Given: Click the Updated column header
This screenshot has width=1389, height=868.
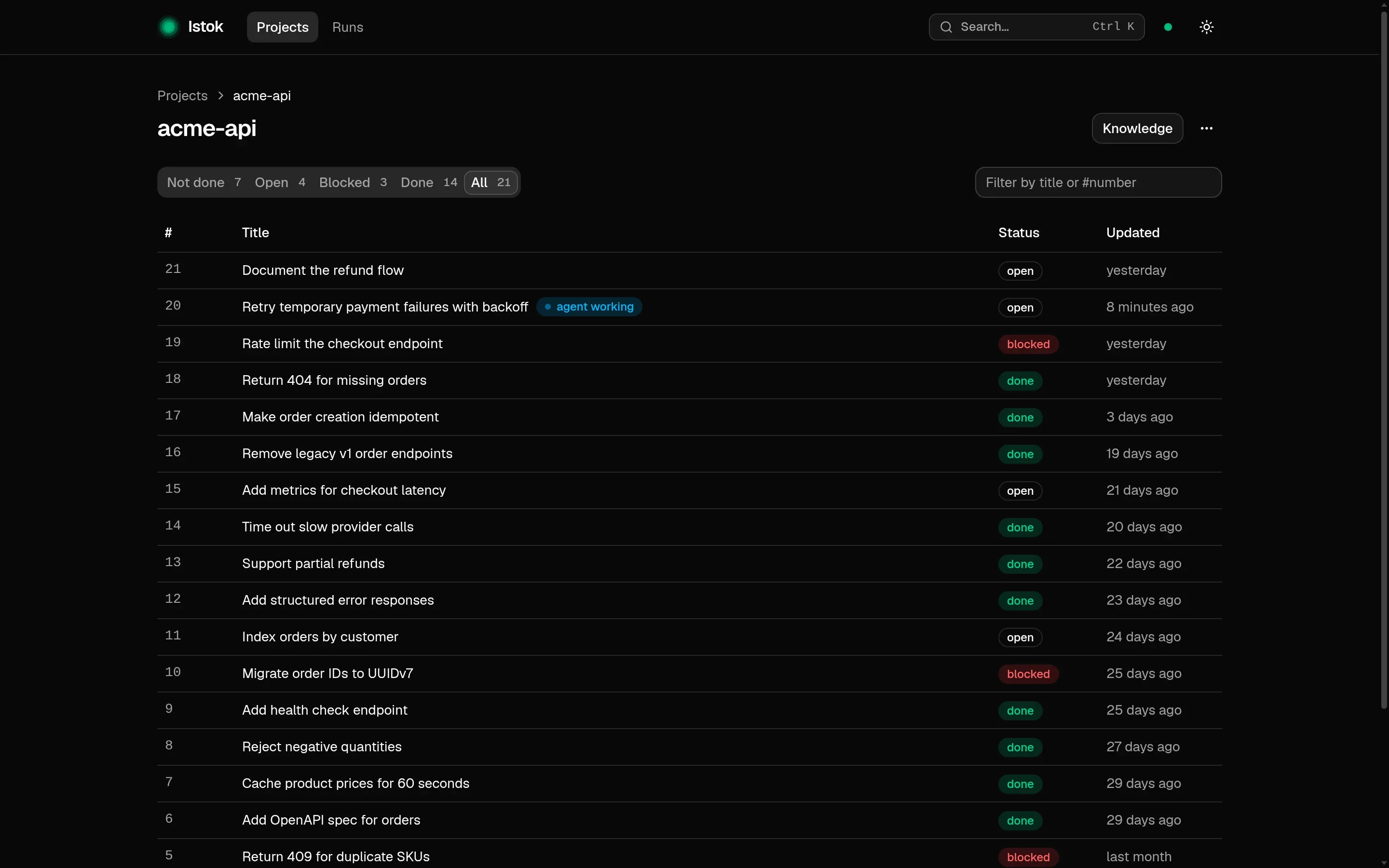Looking at the screenshot, I should click(1132, 232).
